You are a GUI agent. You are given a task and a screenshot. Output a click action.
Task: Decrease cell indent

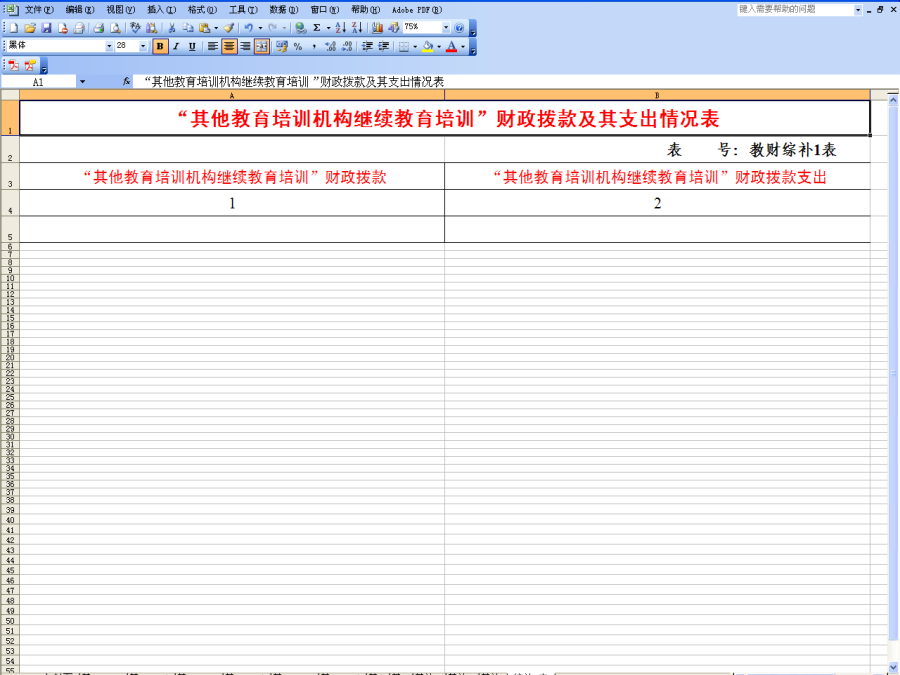pos(367,46)
